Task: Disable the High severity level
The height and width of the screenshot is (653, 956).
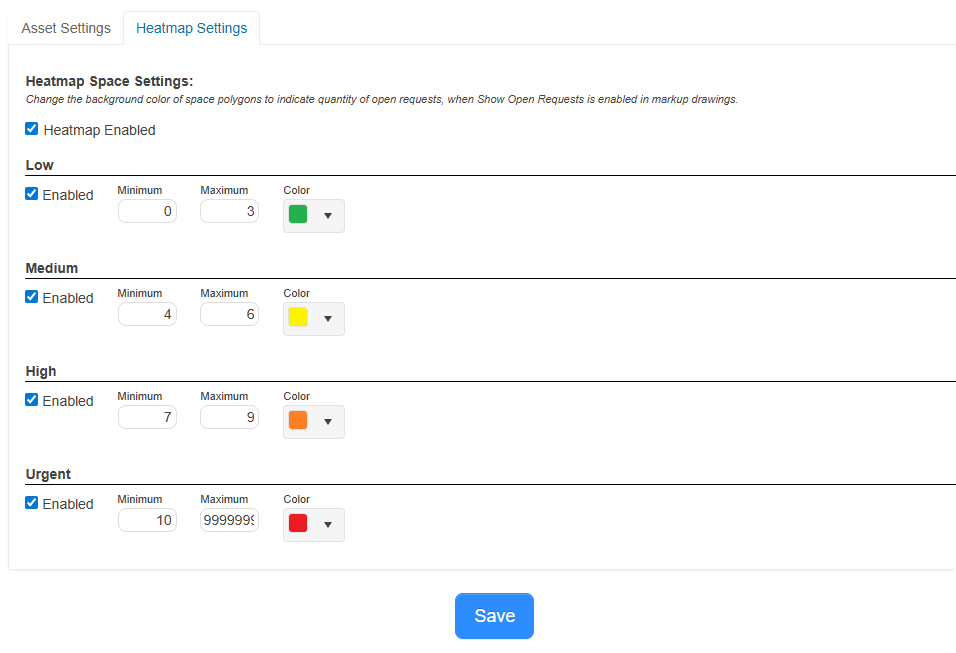Action: point(31,399)
